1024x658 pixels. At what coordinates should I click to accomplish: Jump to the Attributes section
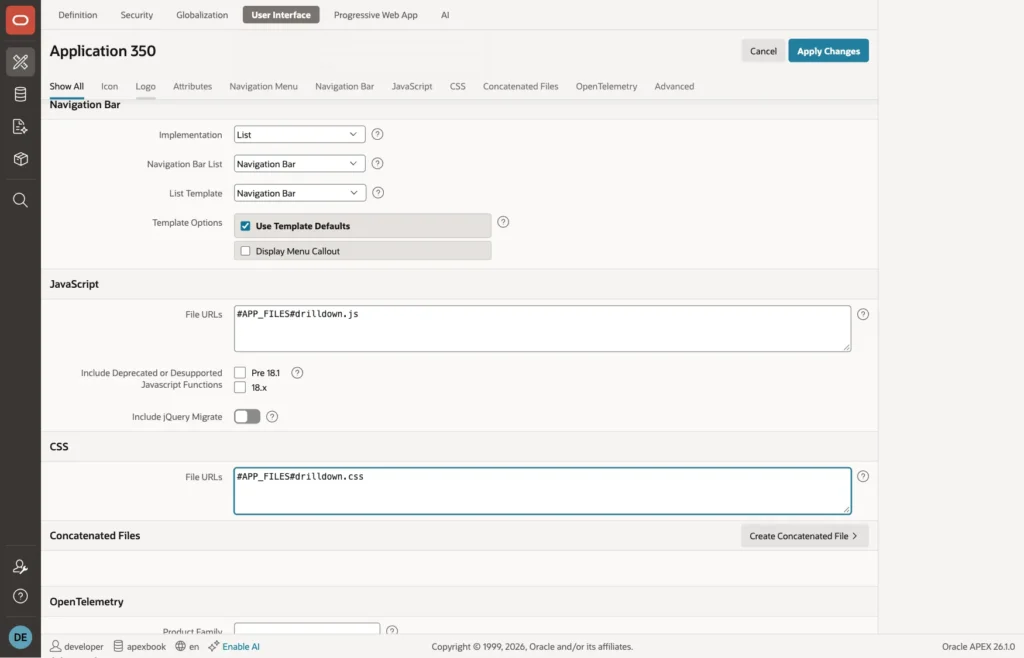pos(192,86)
